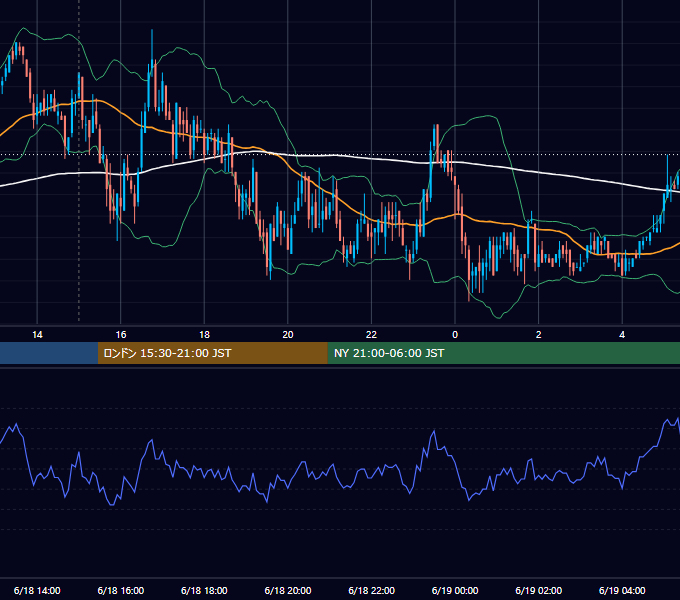
Task: Click the hour 4 axis label
Action: (x=622, y=335)
